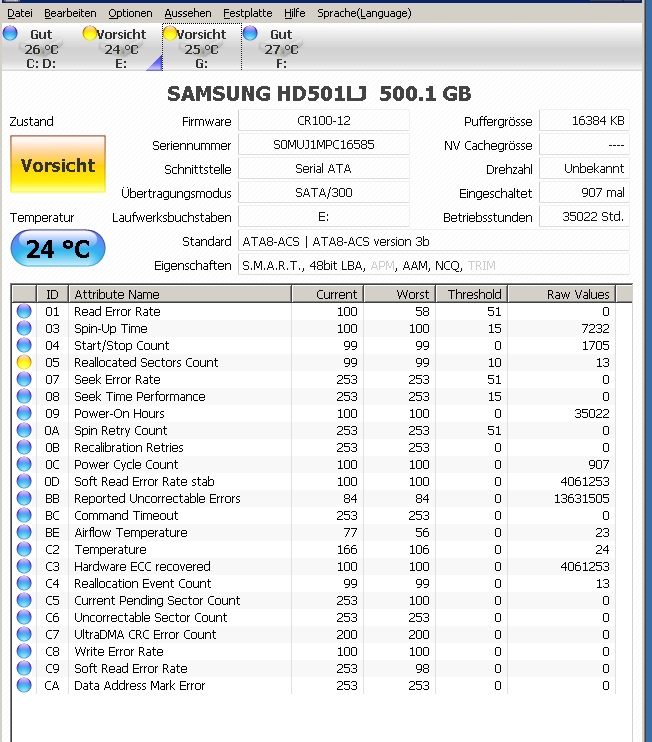
Task: Click the blue status icon for Read Error Rate
Action: point(24,311)
